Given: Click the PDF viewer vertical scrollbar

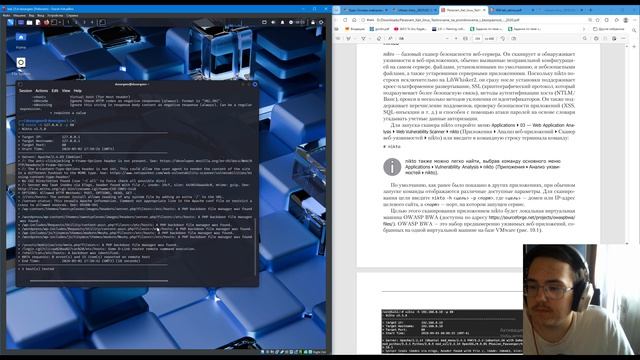Looking at the screenshot, I should pyautogui.click(x=628, y=143).
